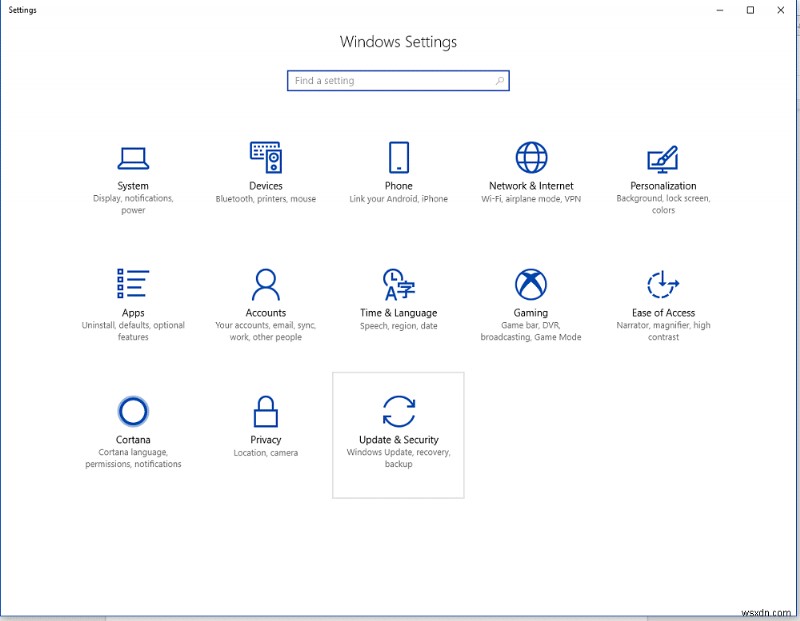Click 'Uninstall, defaults, optional features' text
This screenshot has width=800, height=621.
pyautogui.click(x=133, y=331)
